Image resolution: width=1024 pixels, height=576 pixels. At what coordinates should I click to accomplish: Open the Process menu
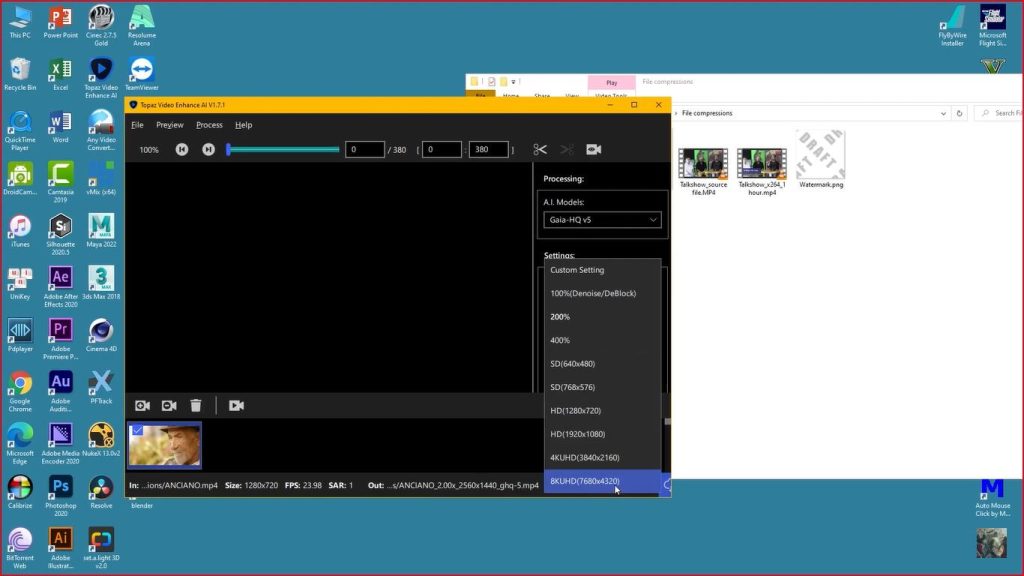coord(209,125)
